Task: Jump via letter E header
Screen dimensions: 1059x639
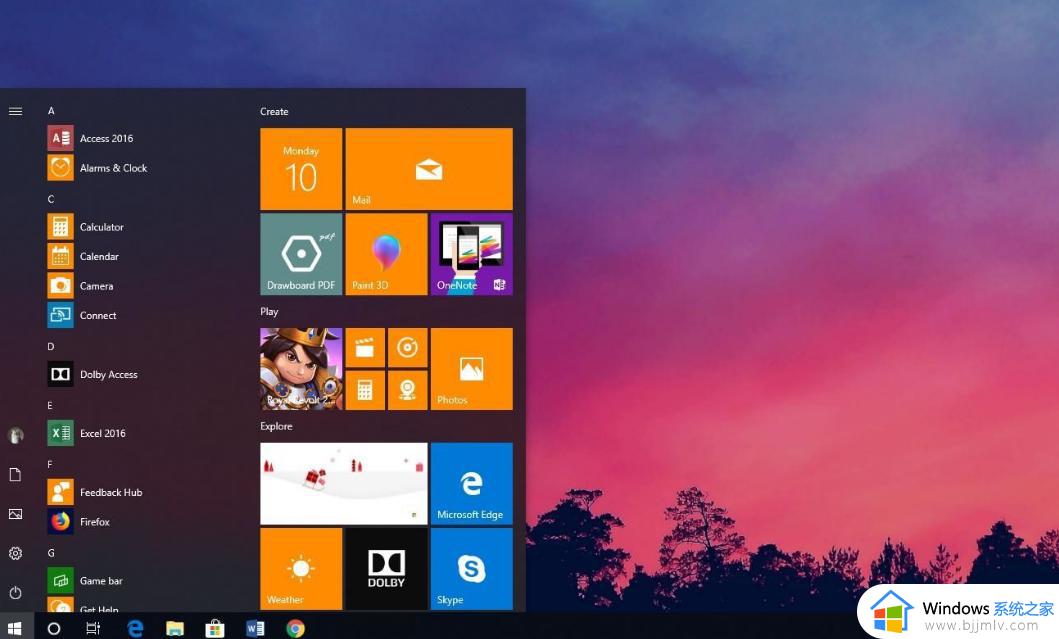Action: pyautogui.click(x=50, y=405)
